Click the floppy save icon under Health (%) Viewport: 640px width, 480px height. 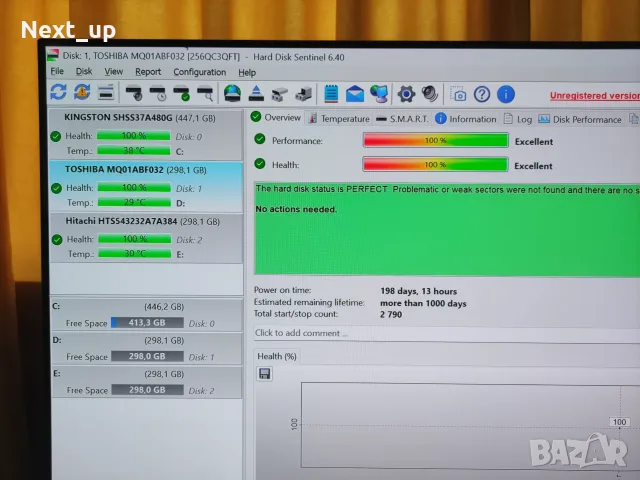(x=264, y=373)
